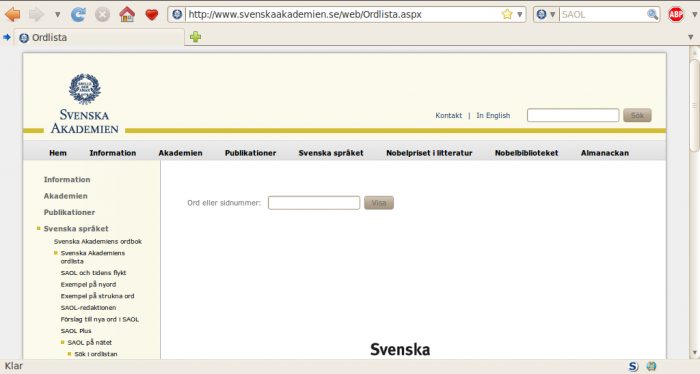
Task: Open the search engine selector dropdown
Action: (x=546, y=14)
